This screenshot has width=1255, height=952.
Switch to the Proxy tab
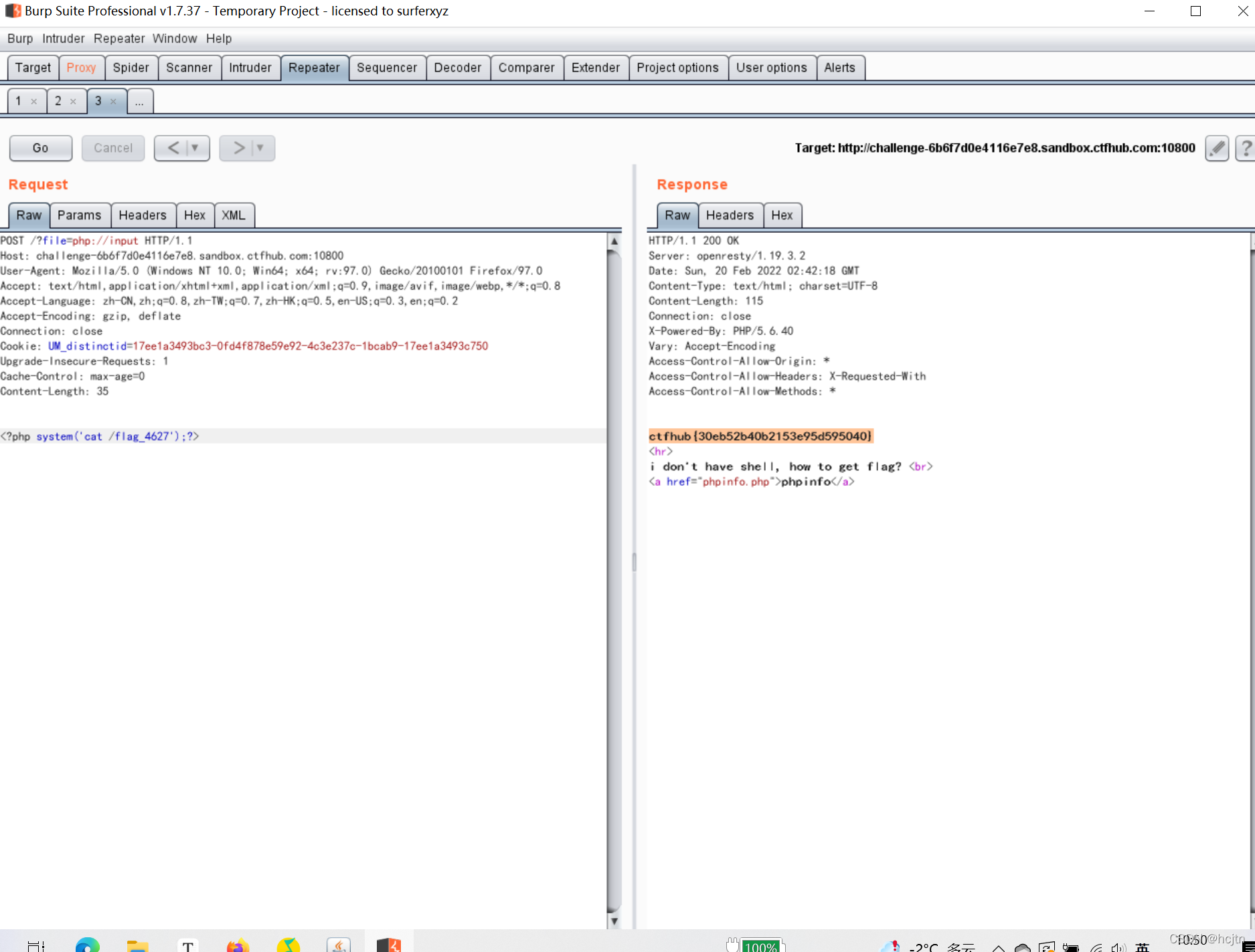click(81, 68)
